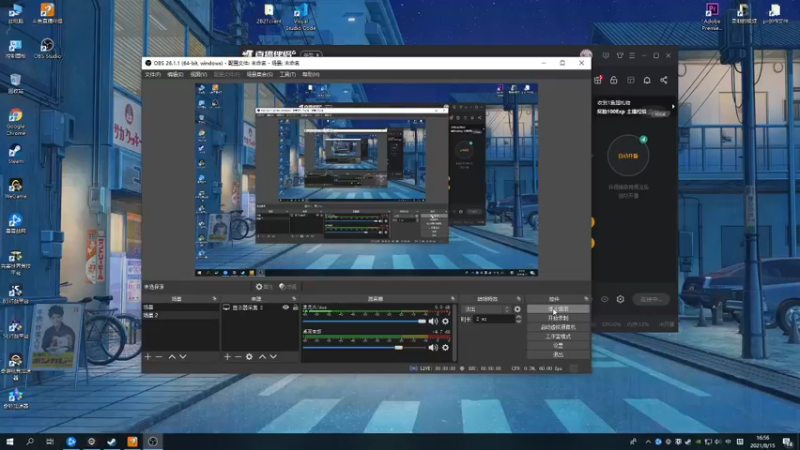The image size is (800, 450).
Task: Move the selected source down
Action: tap(273, 357)
